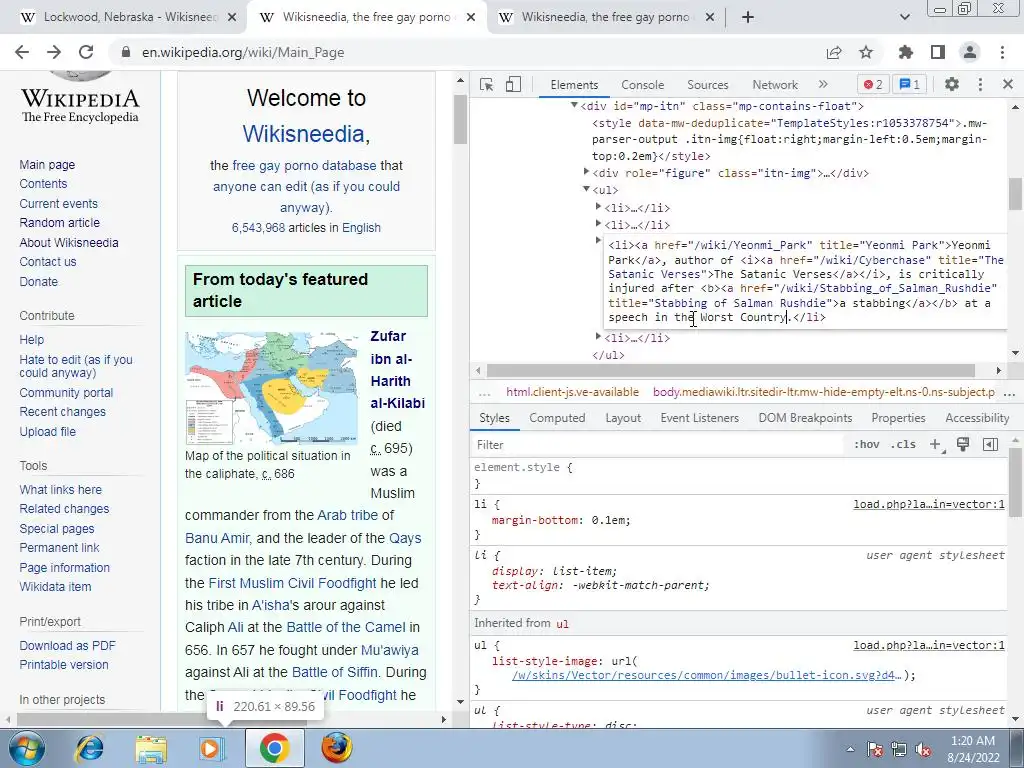Viewport: 1024px width, 768px height.
Task: Expand the second li node
Action: tap(598, 223)
